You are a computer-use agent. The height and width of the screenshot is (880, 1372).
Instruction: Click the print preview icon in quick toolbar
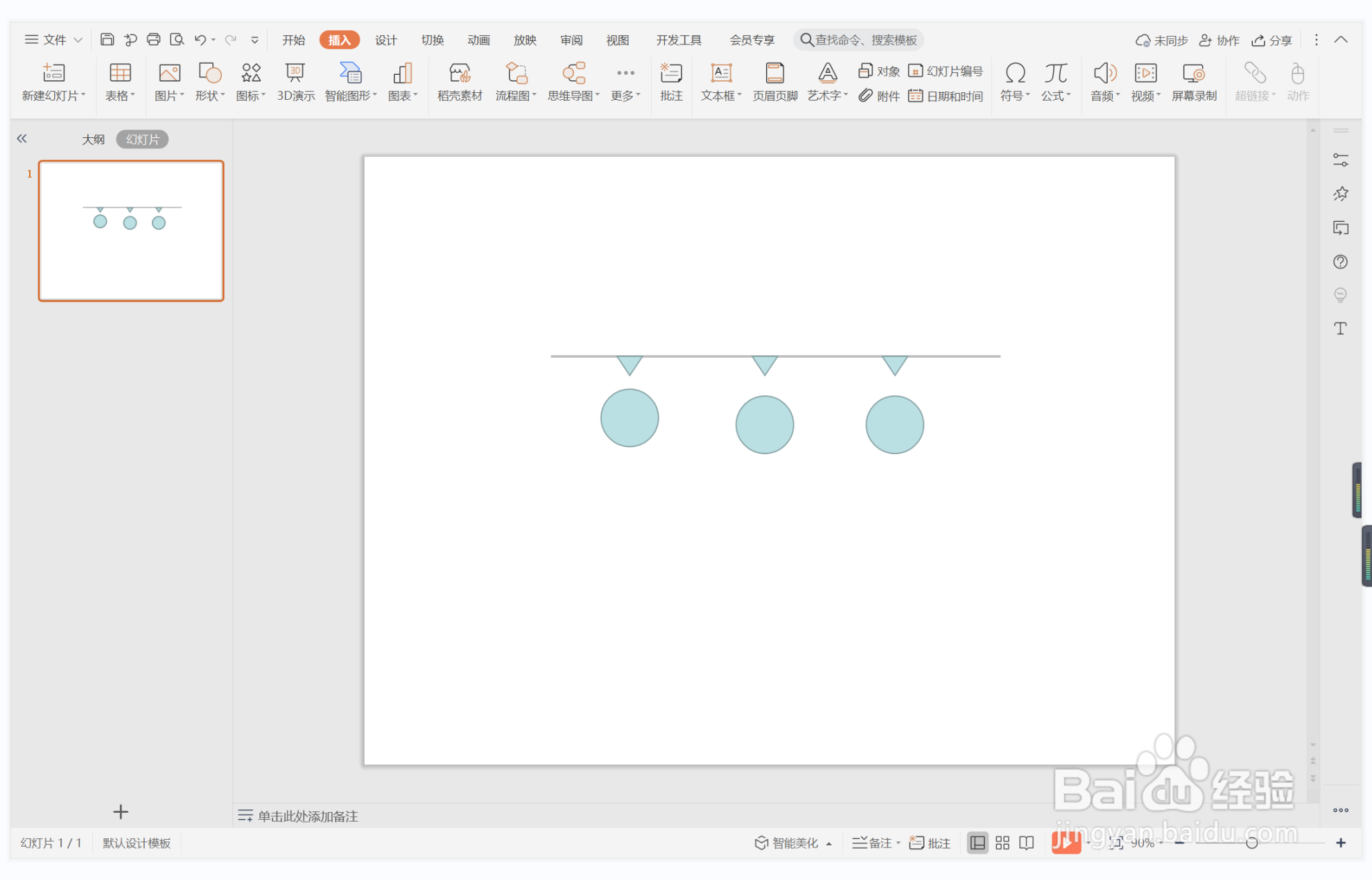[x=177, y=40]
